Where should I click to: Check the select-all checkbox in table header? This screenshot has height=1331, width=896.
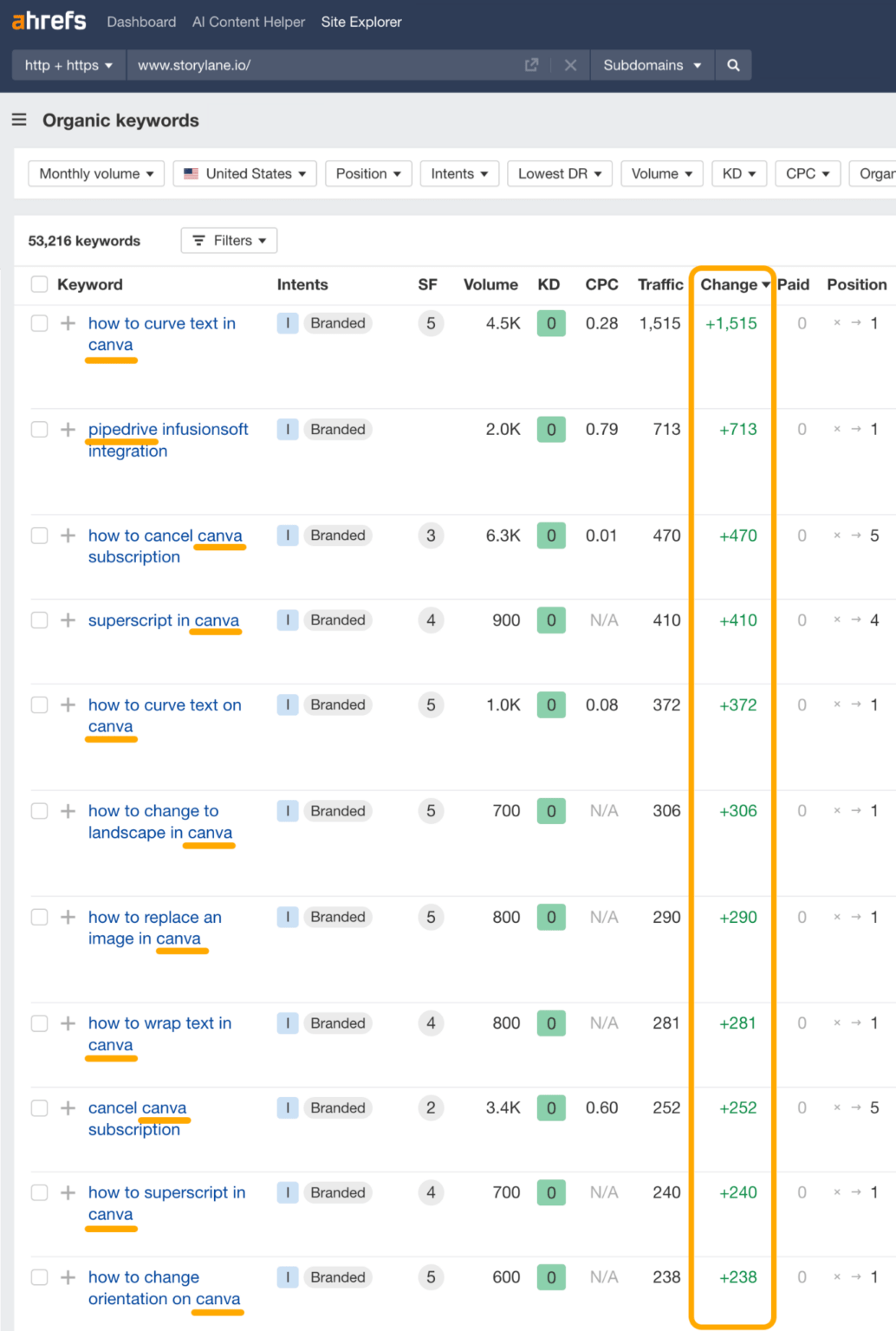click(39, 283)
